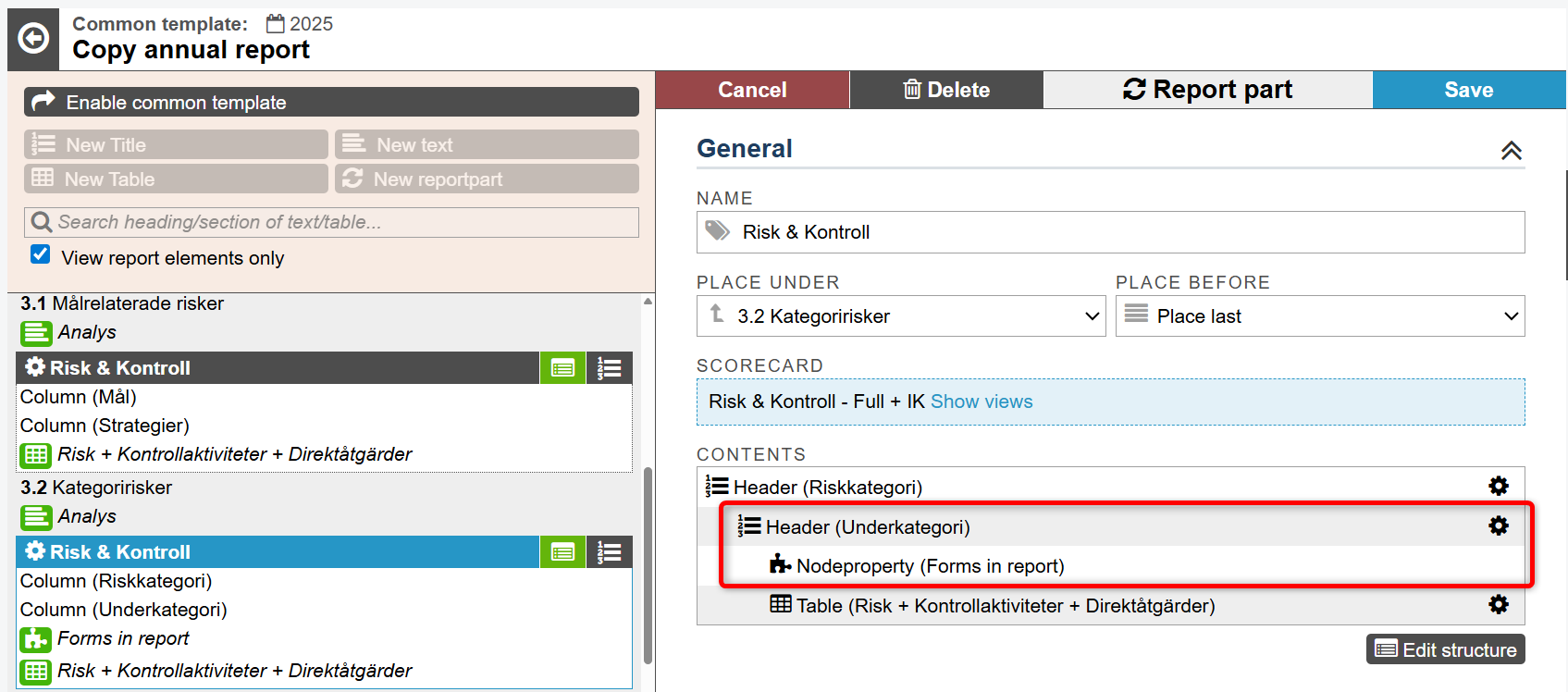Click the Save button
Image resolution: width=1568 pixels, height=692 pixels.
[x=1468, y=90]
